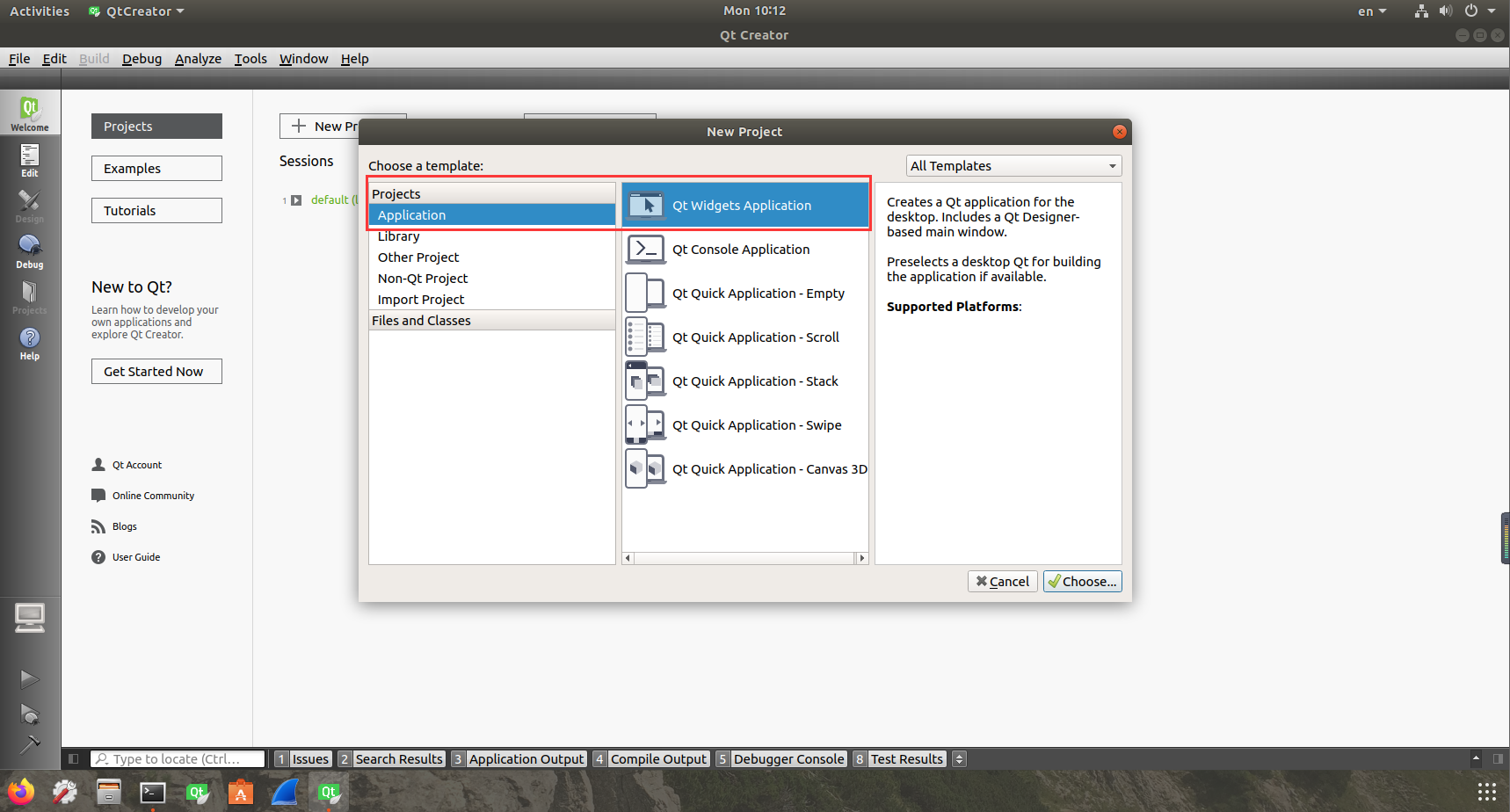Click the Start Debugging run icon

30,714
